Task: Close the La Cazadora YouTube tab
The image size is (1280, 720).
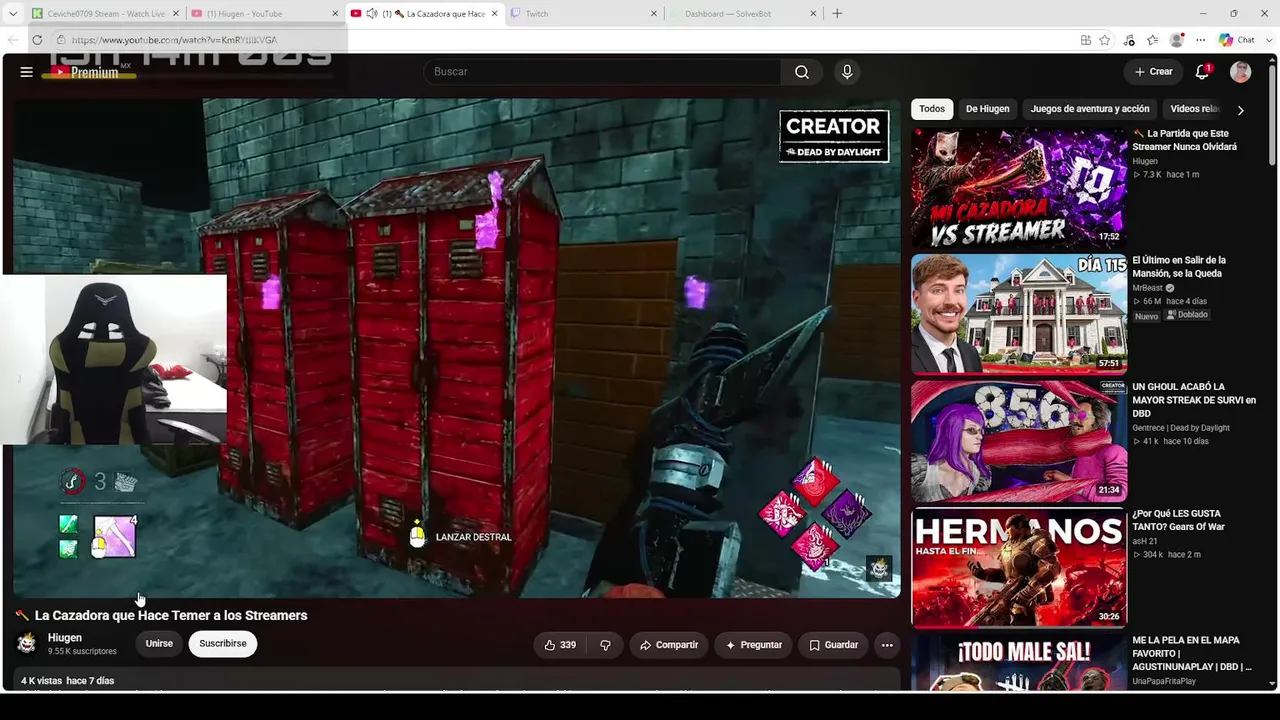Action: click(x=494, y=14)
